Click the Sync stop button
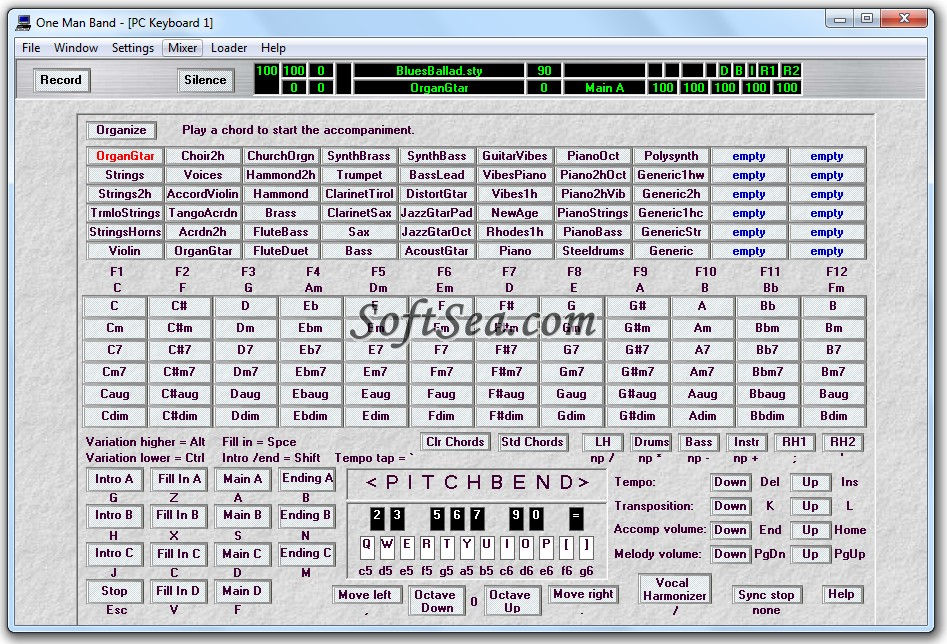 [x=766, y=595]
